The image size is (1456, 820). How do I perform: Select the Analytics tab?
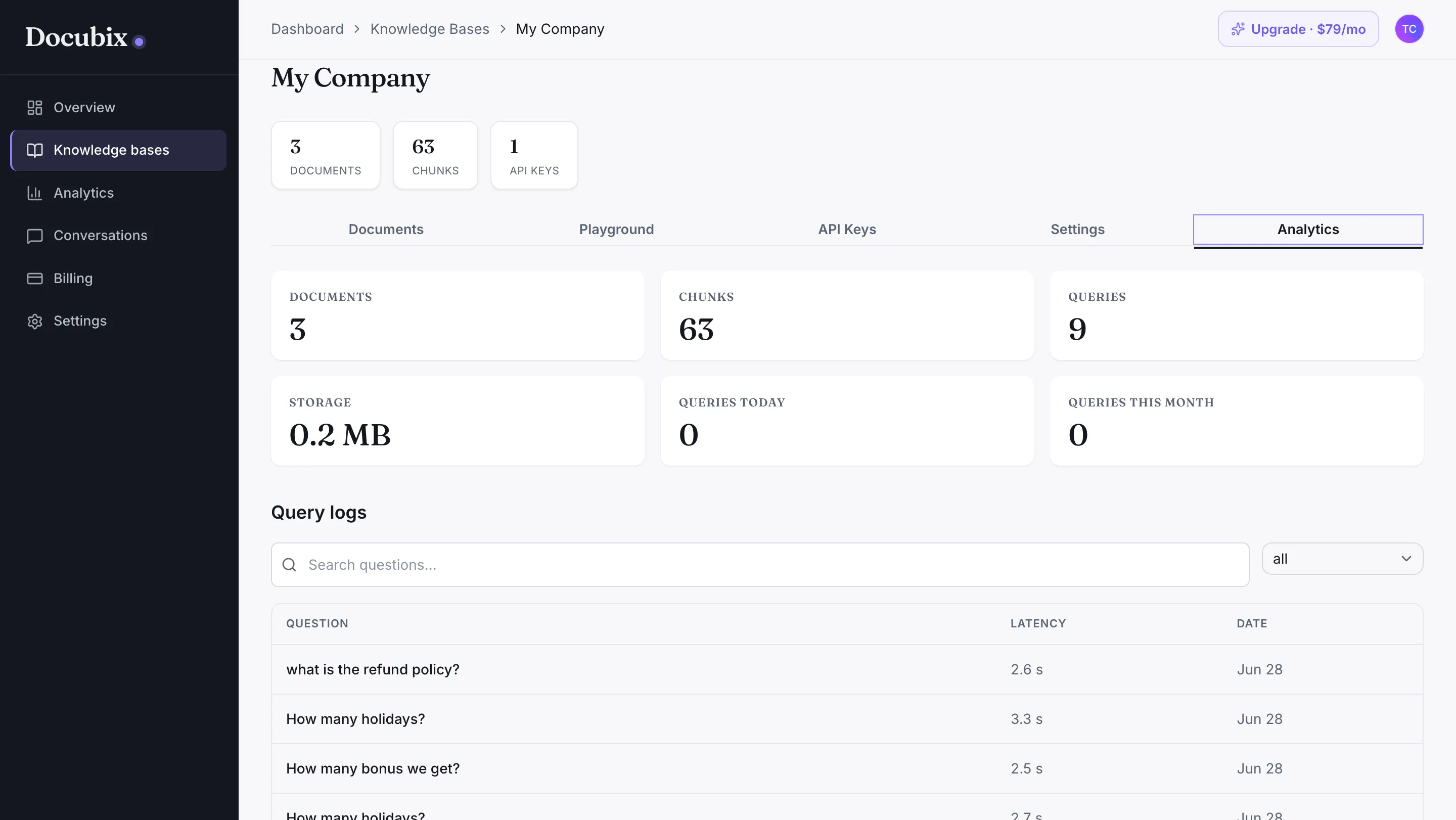click(x=1308, y=230)
